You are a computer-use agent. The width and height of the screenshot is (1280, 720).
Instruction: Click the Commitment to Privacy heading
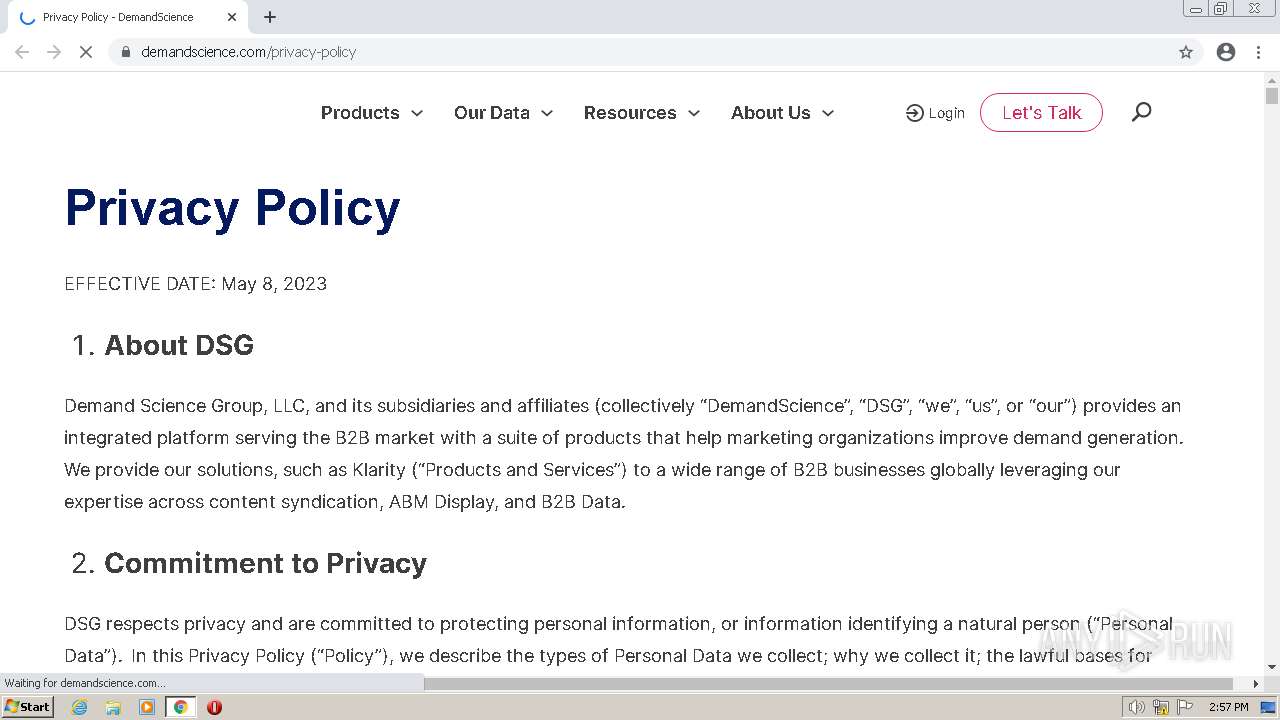click(x=265, y=563)
